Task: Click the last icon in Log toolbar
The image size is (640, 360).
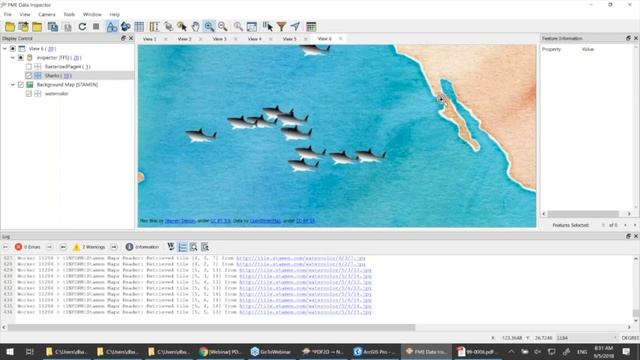Action: pos(205,247)
